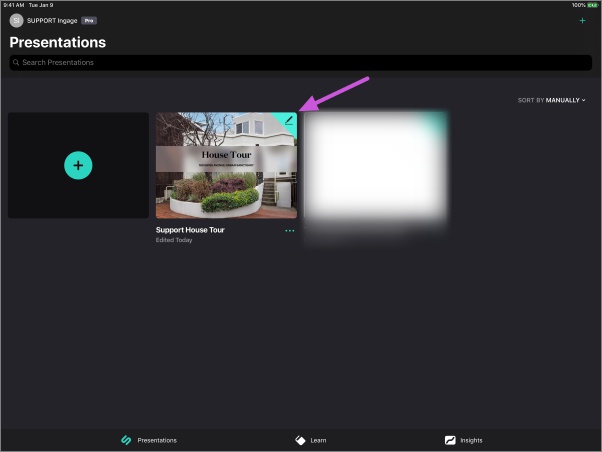This screenshot has height=452, width=602.
Task: Click the Support House Tour title
Action: coord(190,230)
